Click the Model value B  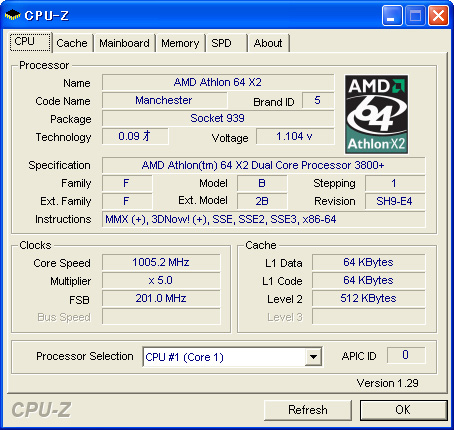click(262, 183)
